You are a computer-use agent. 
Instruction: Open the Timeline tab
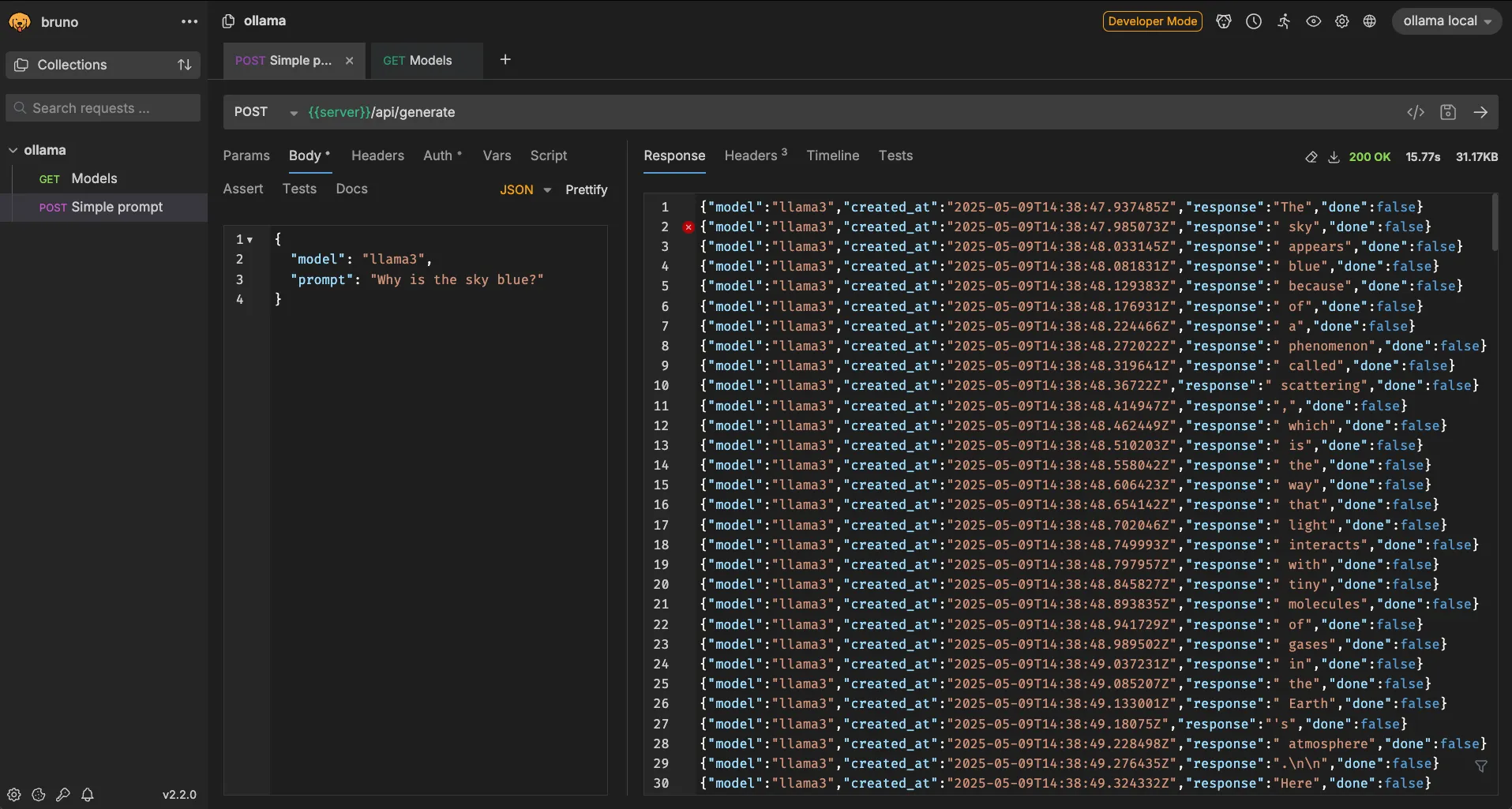coord(833,155)
